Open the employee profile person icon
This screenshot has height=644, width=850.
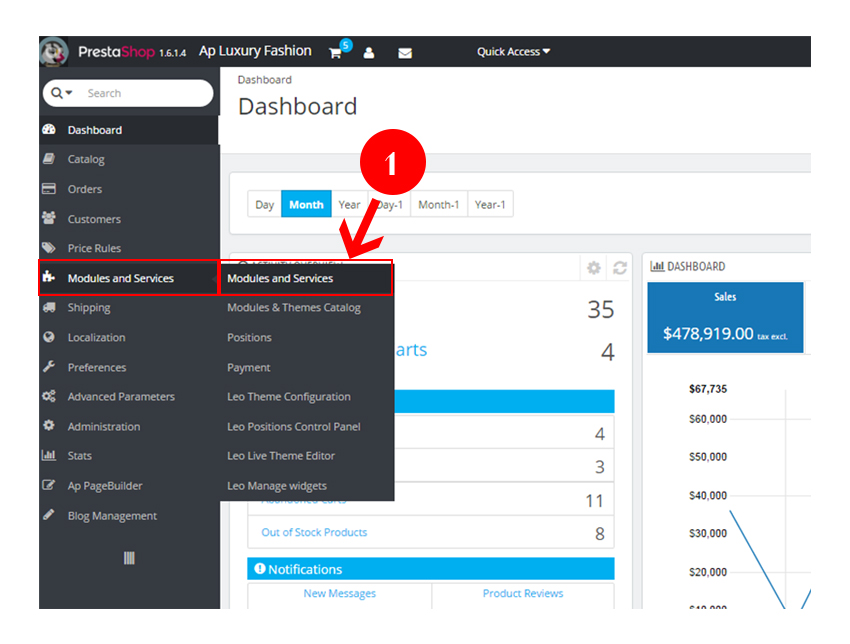(369, 53)
